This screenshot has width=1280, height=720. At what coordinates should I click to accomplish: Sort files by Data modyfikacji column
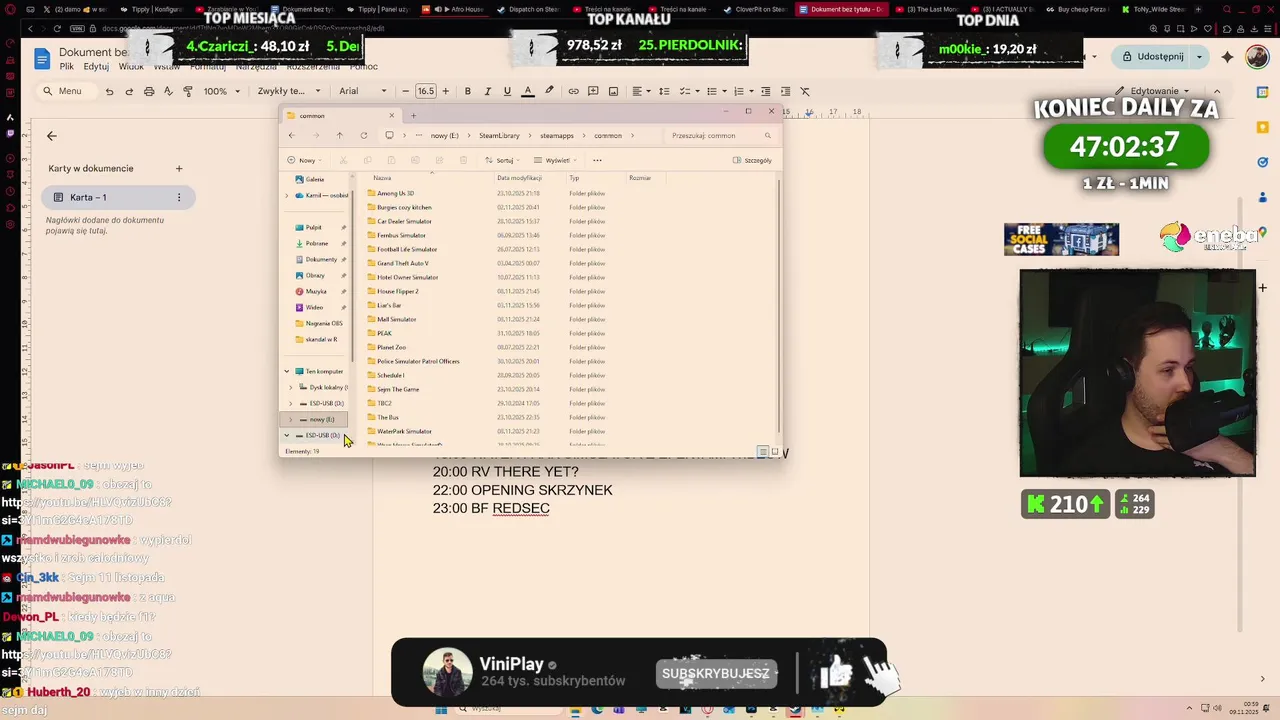[518, 178]
